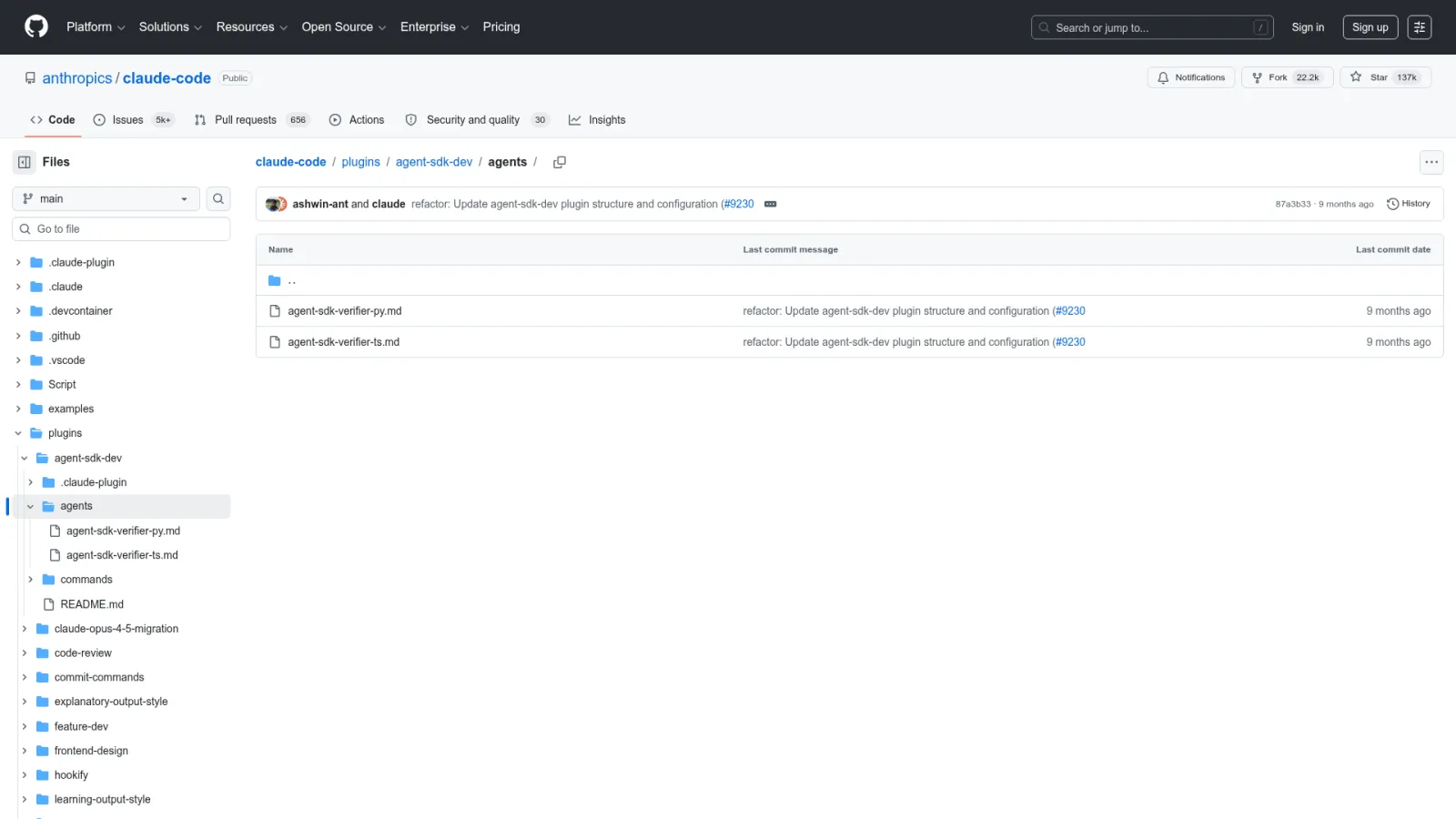The height and width of the screenshot is (819, 1456).
Task: Click file icon of agent-sdk-verifier-ts.md row
Action: pyautogui.click(x=275, y=342)
